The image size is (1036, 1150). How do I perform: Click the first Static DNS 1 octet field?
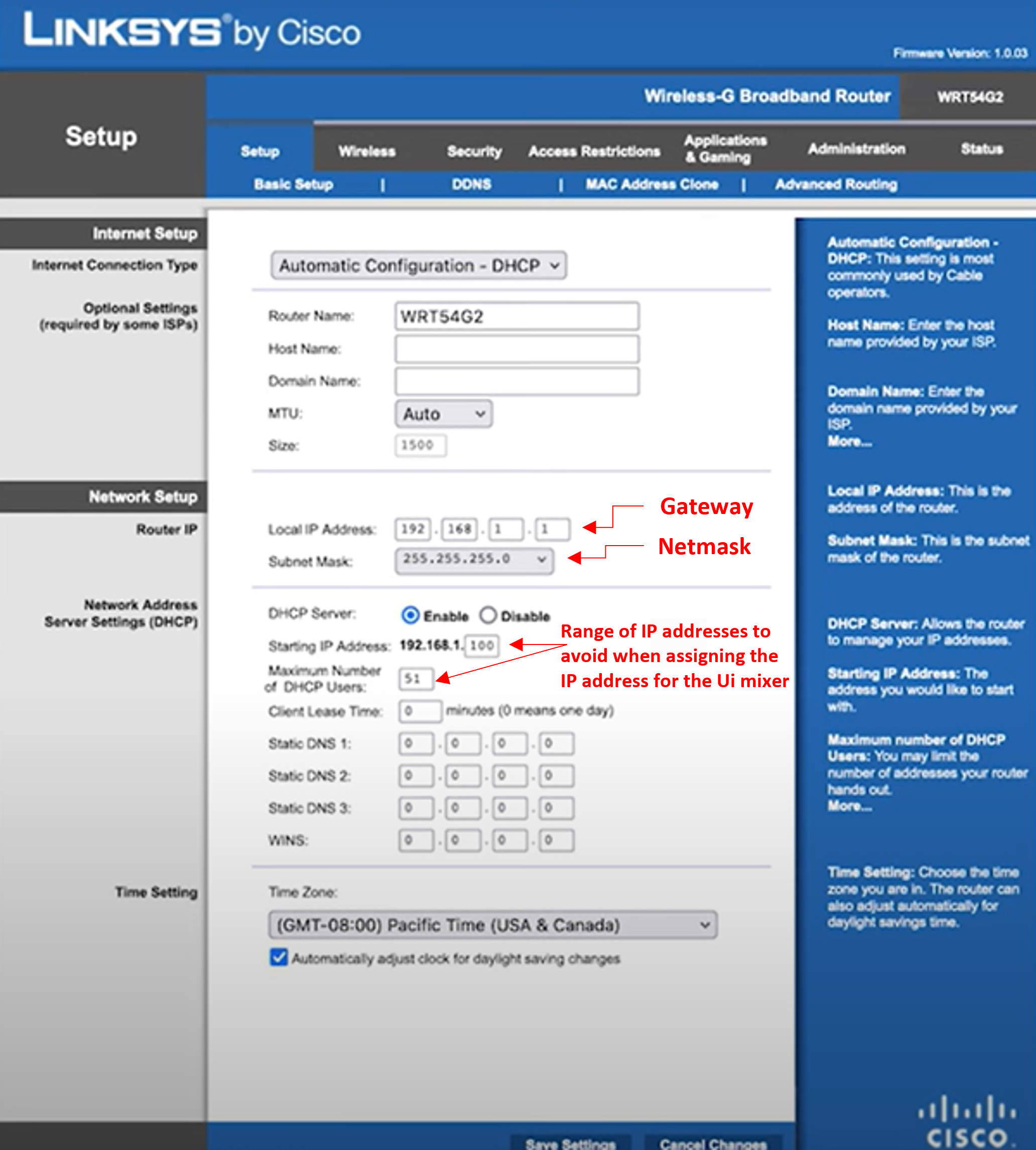tap(416, 743)
